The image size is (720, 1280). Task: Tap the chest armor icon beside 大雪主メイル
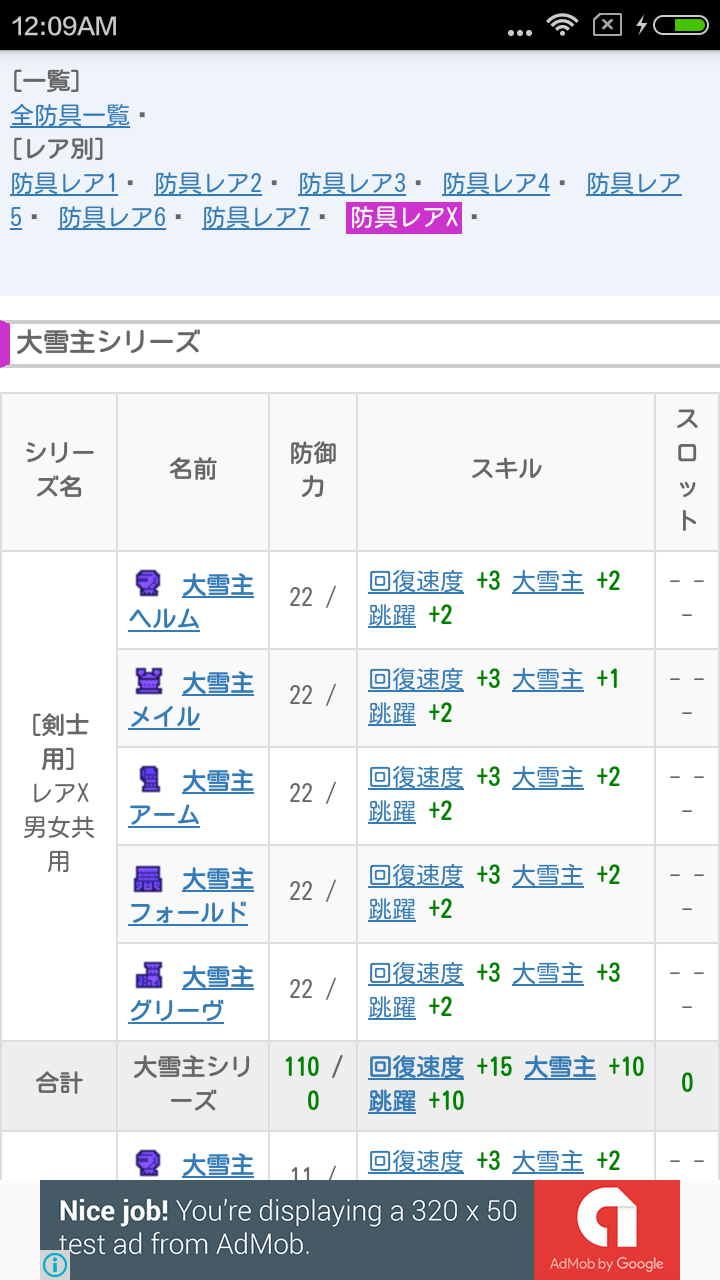click(x=147, y=681)
